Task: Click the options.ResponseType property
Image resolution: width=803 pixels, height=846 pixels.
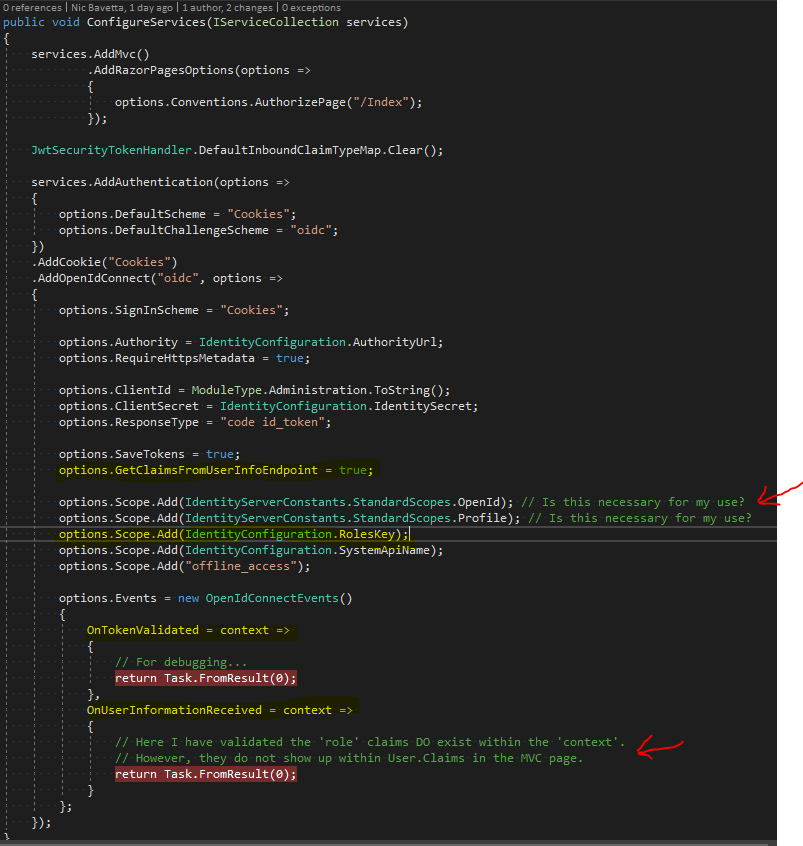Action: tap(128, 422)
